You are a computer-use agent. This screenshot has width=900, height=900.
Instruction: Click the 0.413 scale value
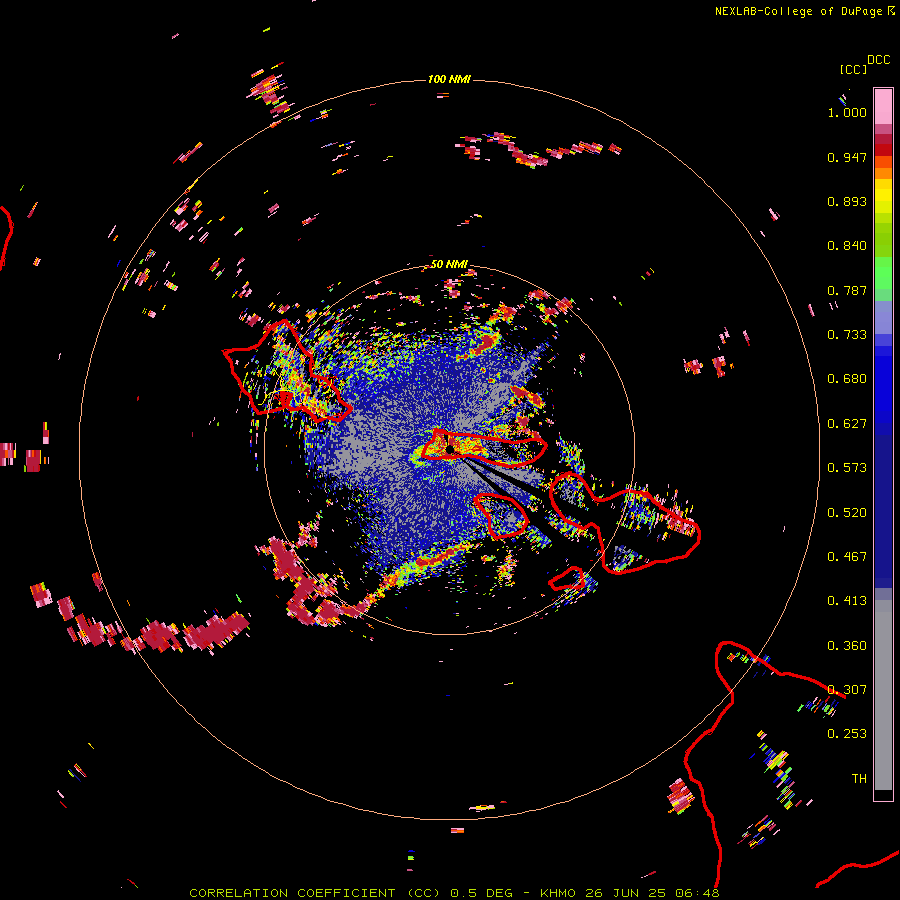[x=847, y=601]
